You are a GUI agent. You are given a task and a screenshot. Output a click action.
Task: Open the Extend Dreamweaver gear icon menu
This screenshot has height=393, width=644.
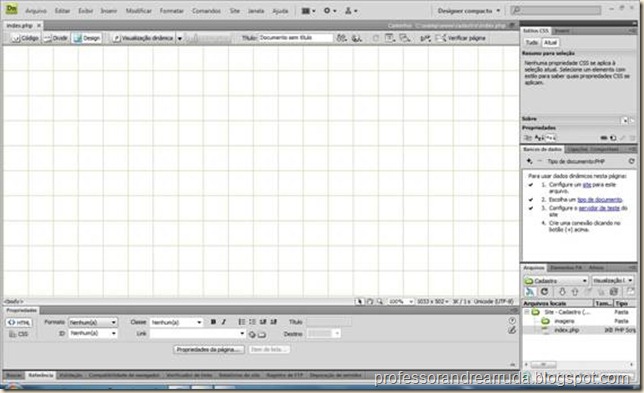tap(329, 11)
